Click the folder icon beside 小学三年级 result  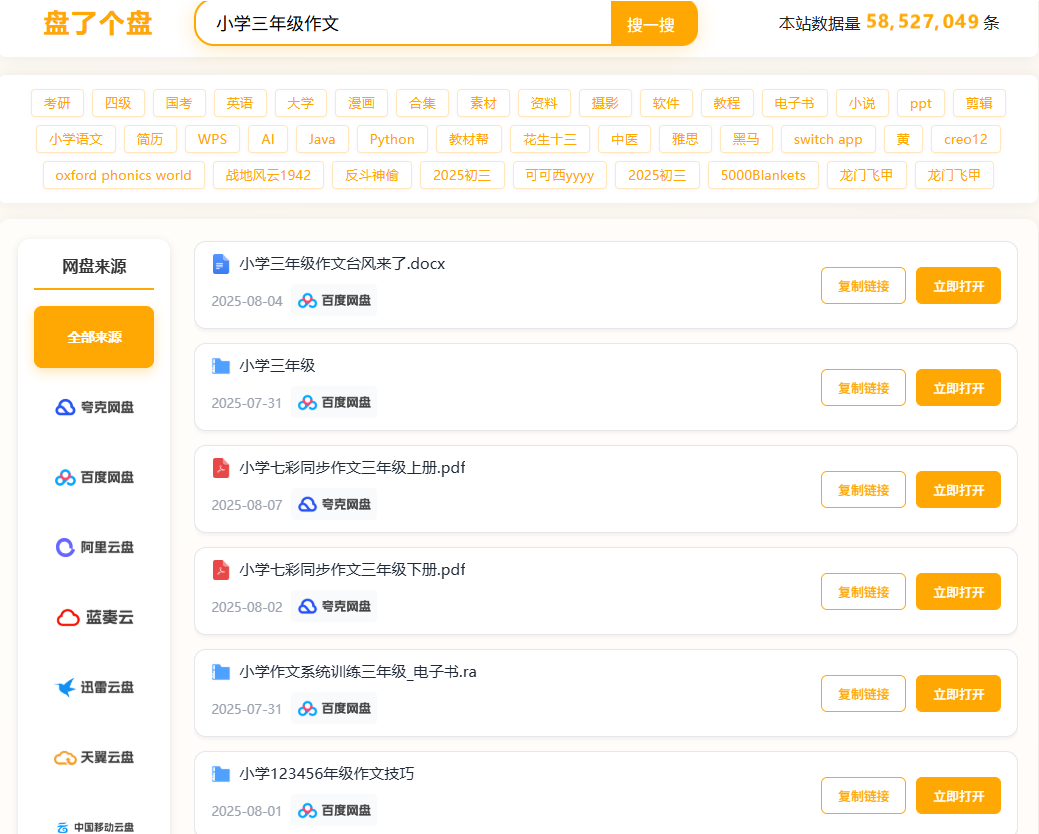pos(220,365)
